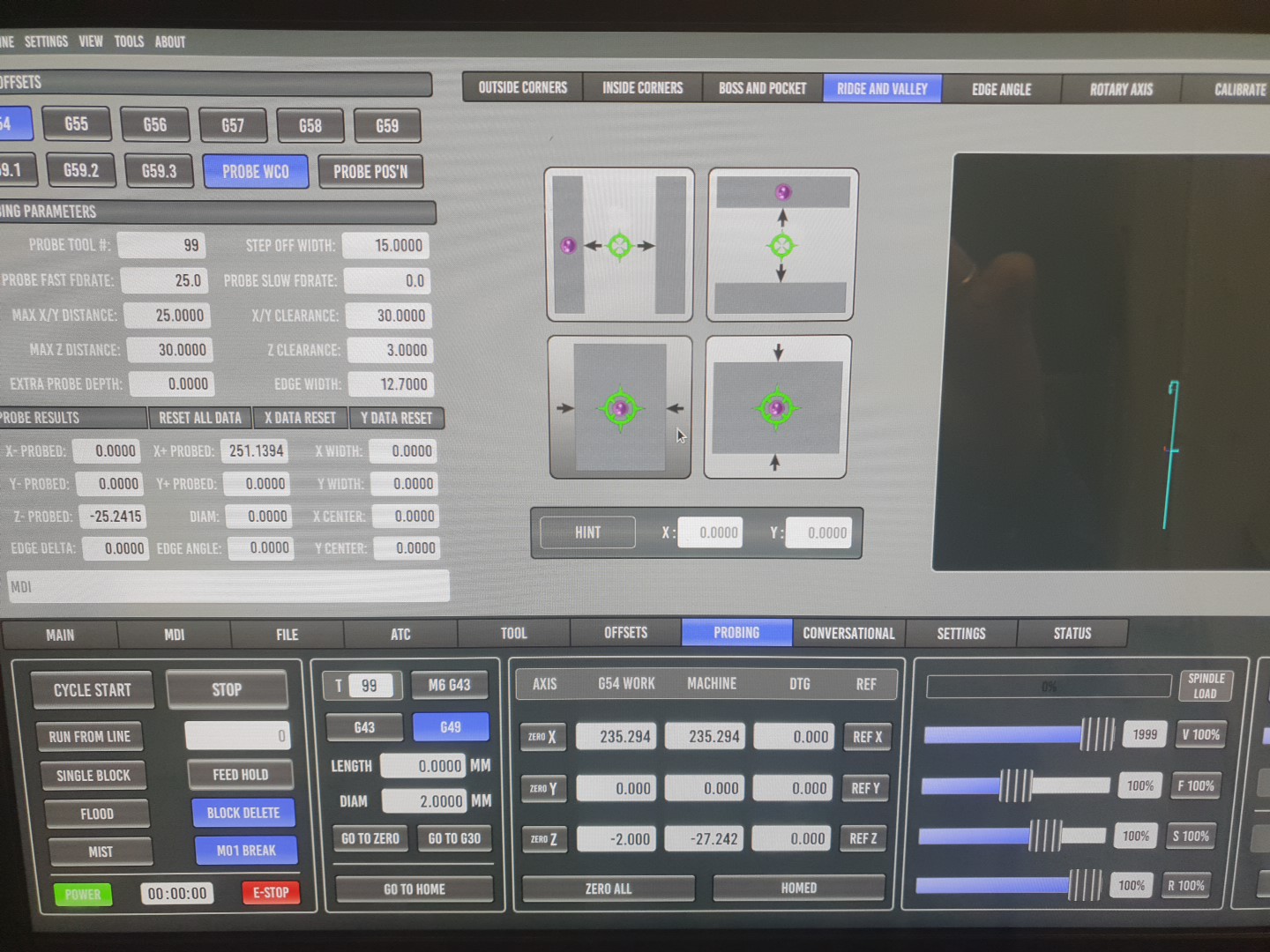Click GO TO G30 button
The image size is (1270, 952).
pos(454,838)
